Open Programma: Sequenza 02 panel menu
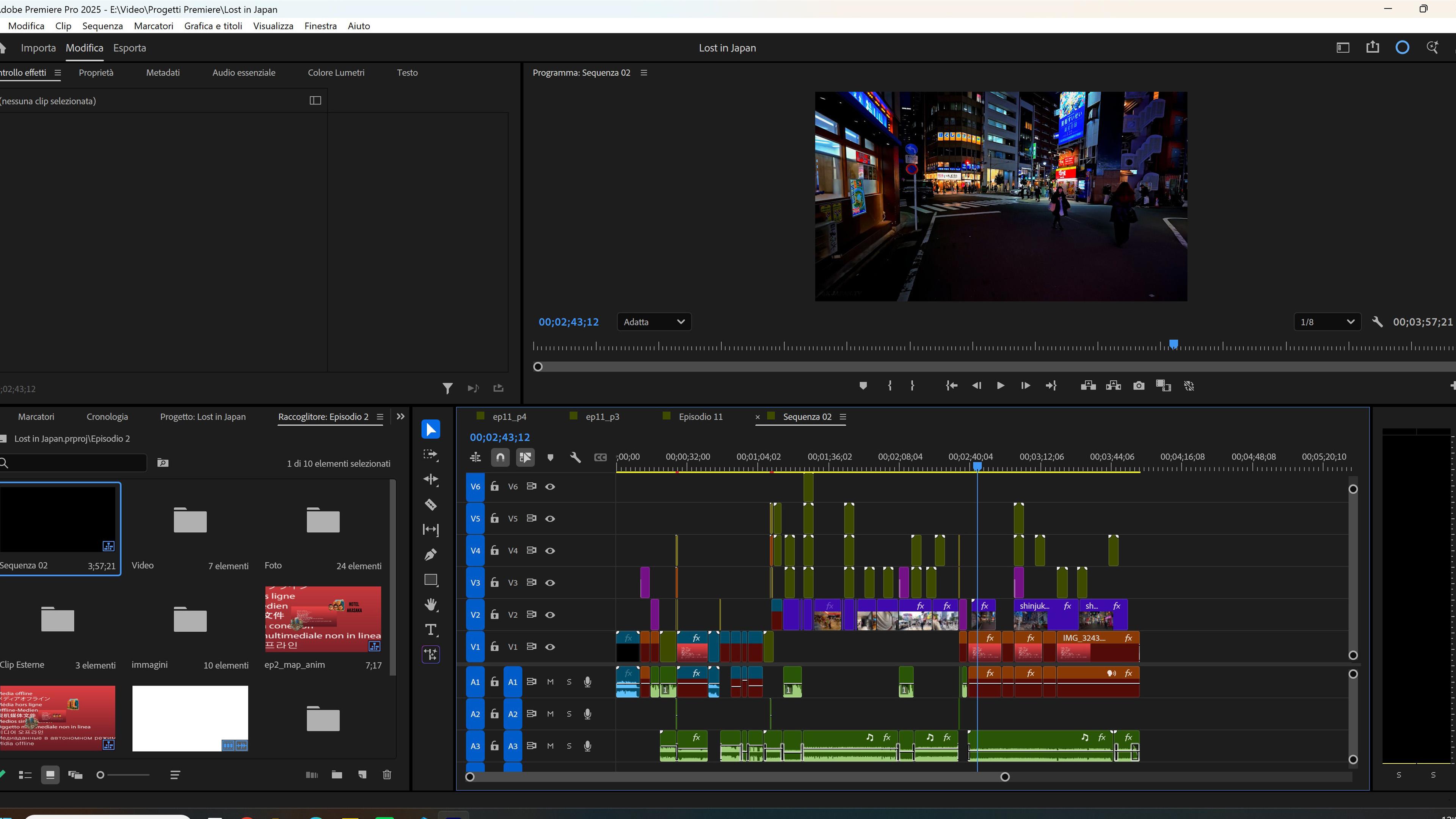 [x=644, y=73]
